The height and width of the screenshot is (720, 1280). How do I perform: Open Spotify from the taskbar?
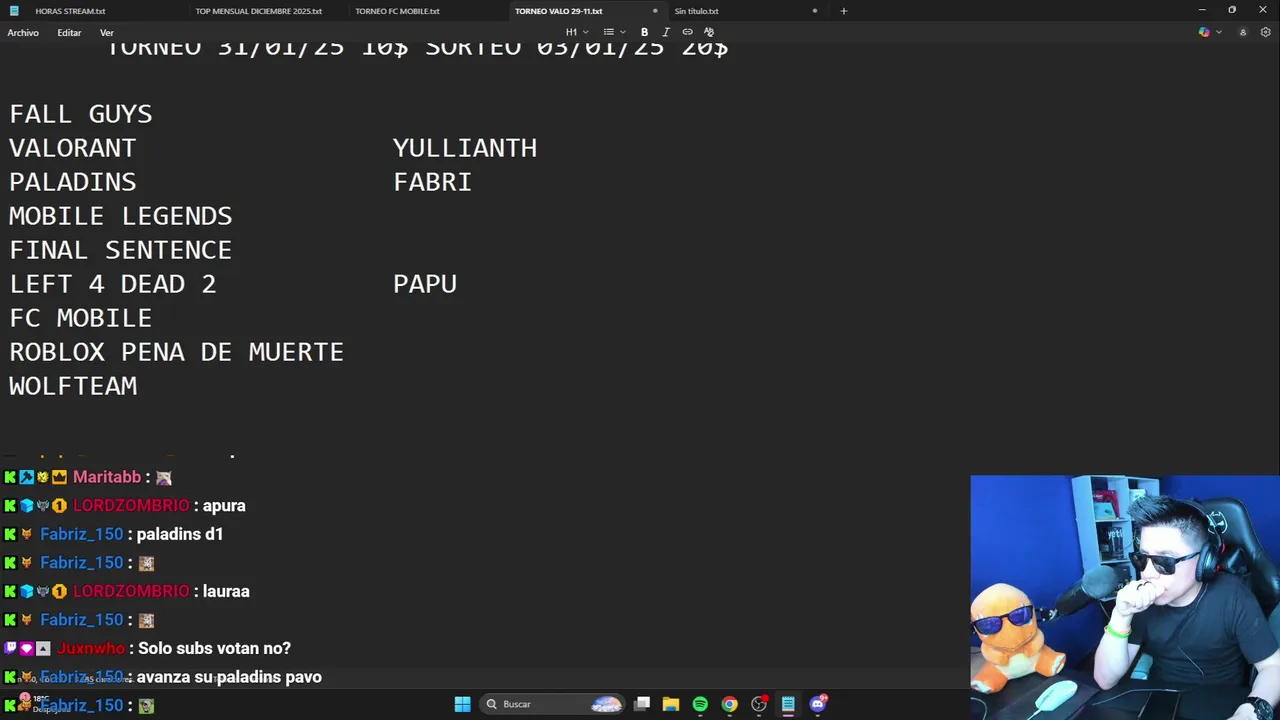point(700,704)
